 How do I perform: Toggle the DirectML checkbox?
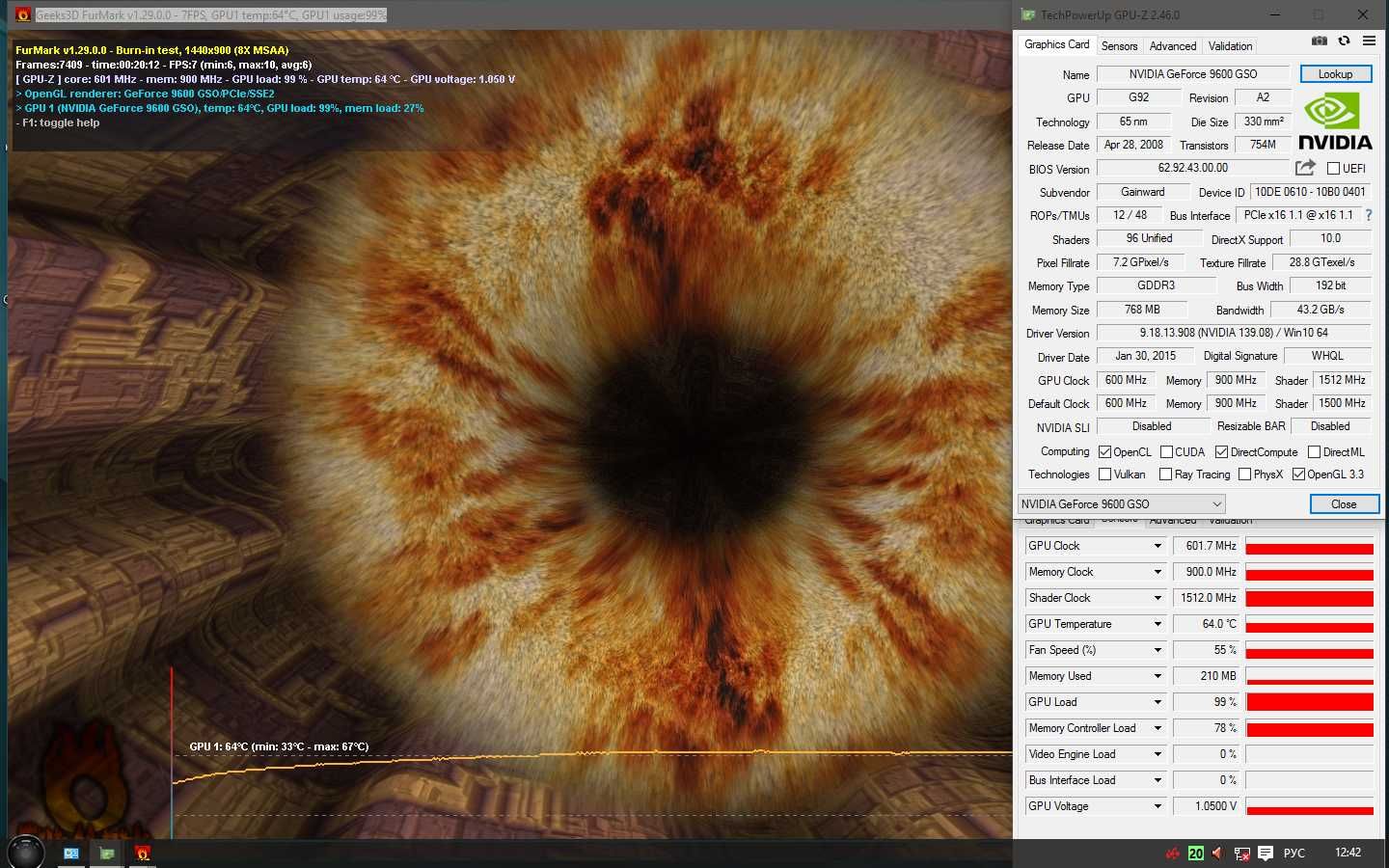tap(1314, 451)
